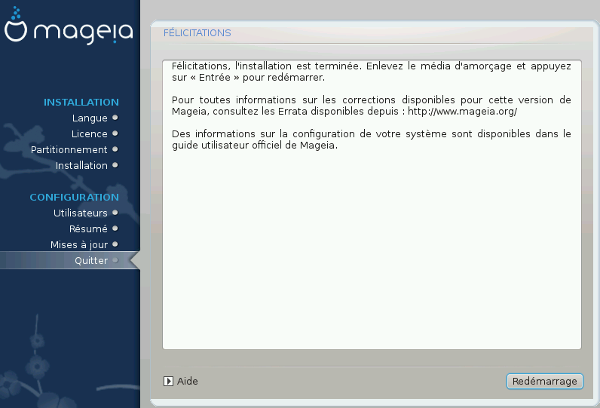The image size is (600, 408).
Task: Click the bullet next to Langue
Action: (115, 118)
